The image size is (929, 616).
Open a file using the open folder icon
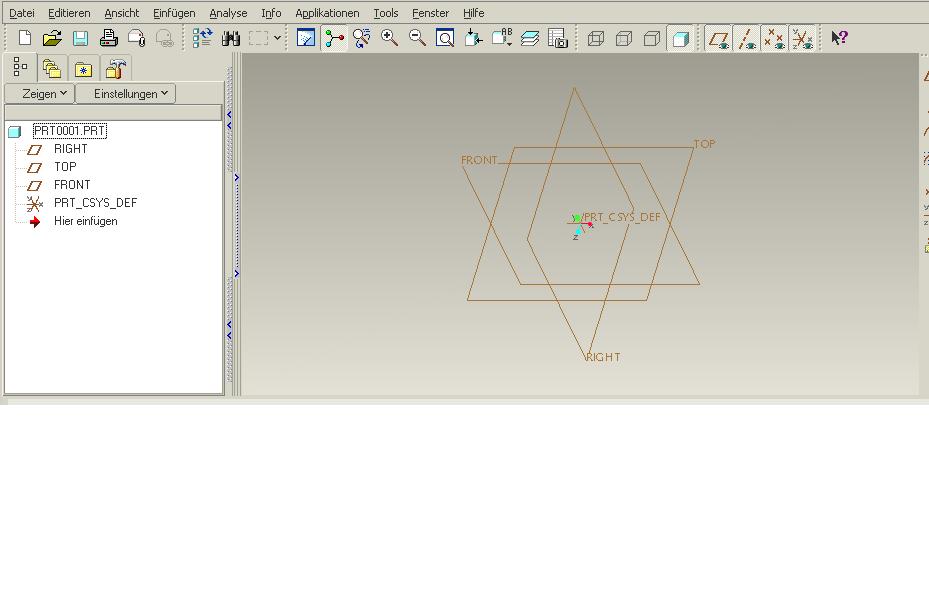[52, 38]
